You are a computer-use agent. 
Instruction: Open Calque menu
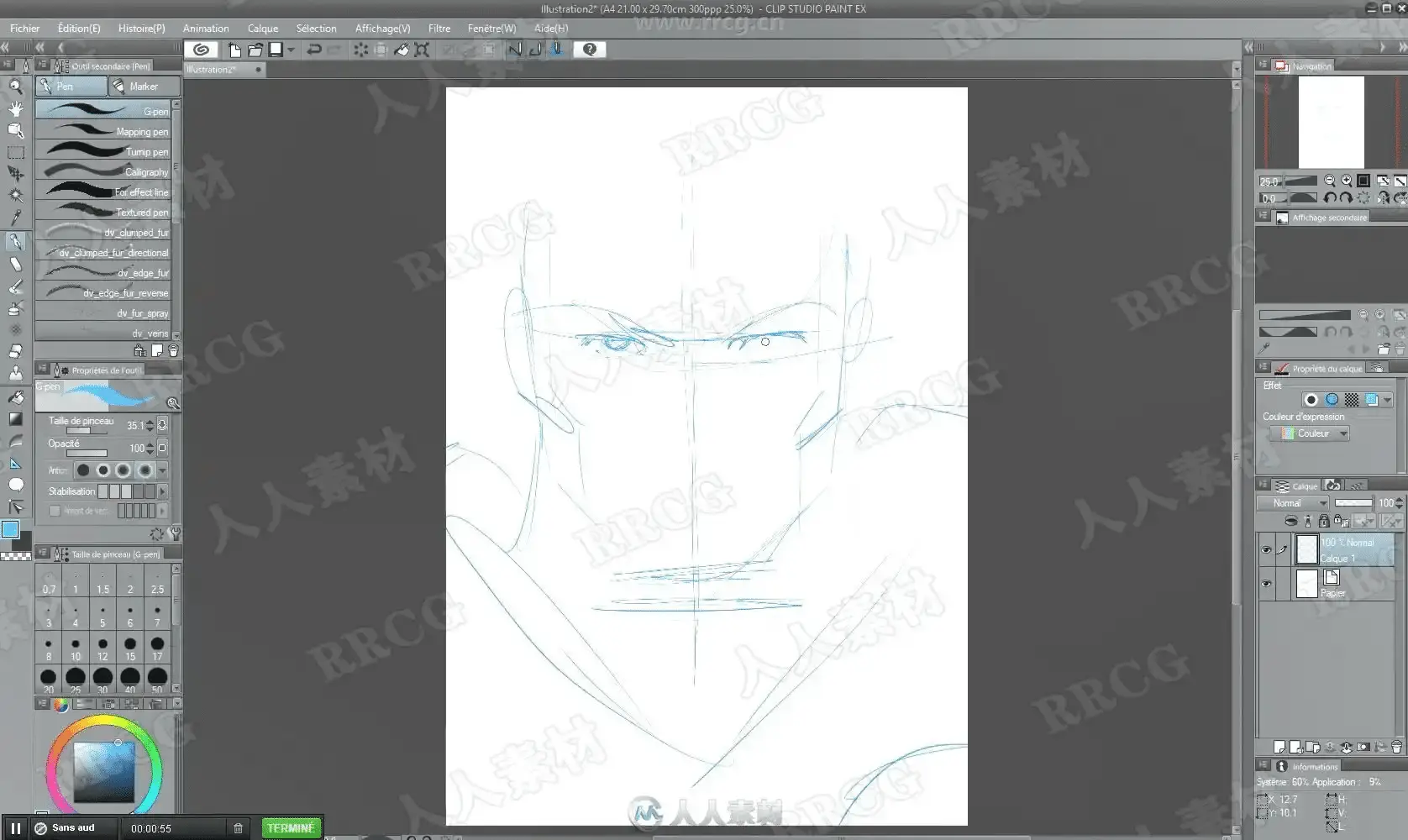coord(263,29)
